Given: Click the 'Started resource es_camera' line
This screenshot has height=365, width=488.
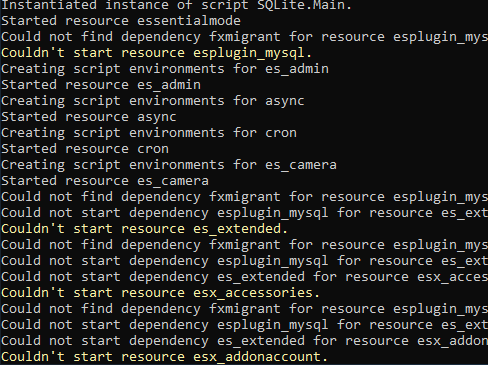Looking at the screenshot, I should [x=105, y=181].
